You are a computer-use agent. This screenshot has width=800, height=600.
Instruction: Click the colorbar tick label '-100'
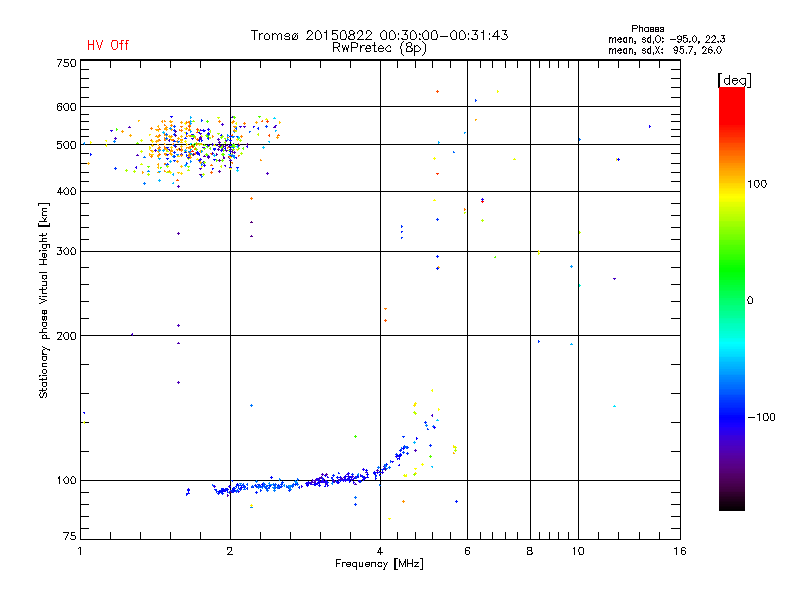click(x=761, y=417)
